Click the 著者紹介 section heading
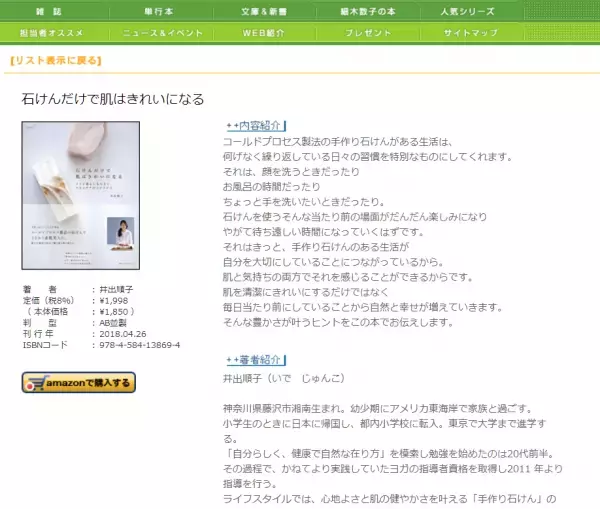This screenshot has height=509, width=600. point(256,360)
